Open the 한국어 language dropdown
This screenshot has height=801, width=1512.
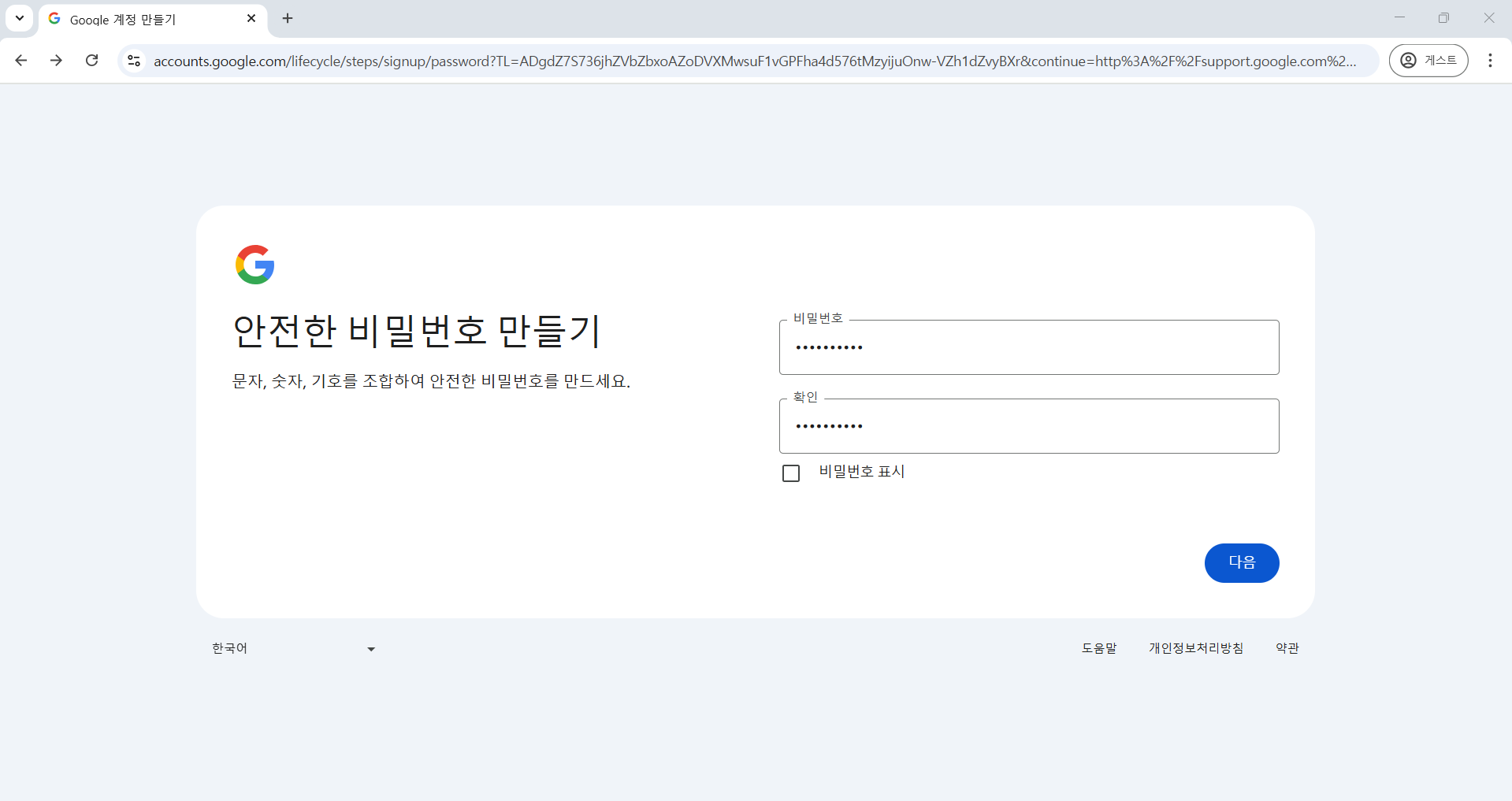point(292,647)
